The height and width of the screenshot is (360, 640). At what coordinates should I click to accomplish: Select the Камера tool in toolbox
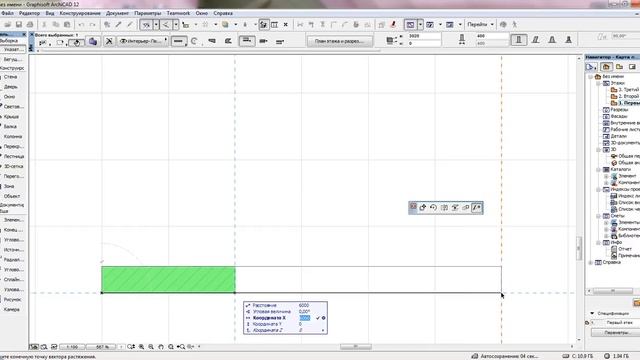(x=11, y=309)
